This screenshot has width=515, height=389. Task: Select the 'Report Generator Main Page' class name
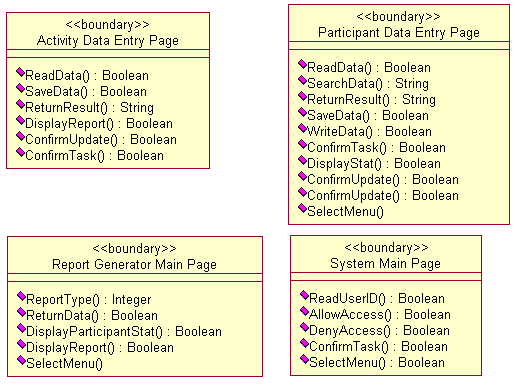coord(134,265)
